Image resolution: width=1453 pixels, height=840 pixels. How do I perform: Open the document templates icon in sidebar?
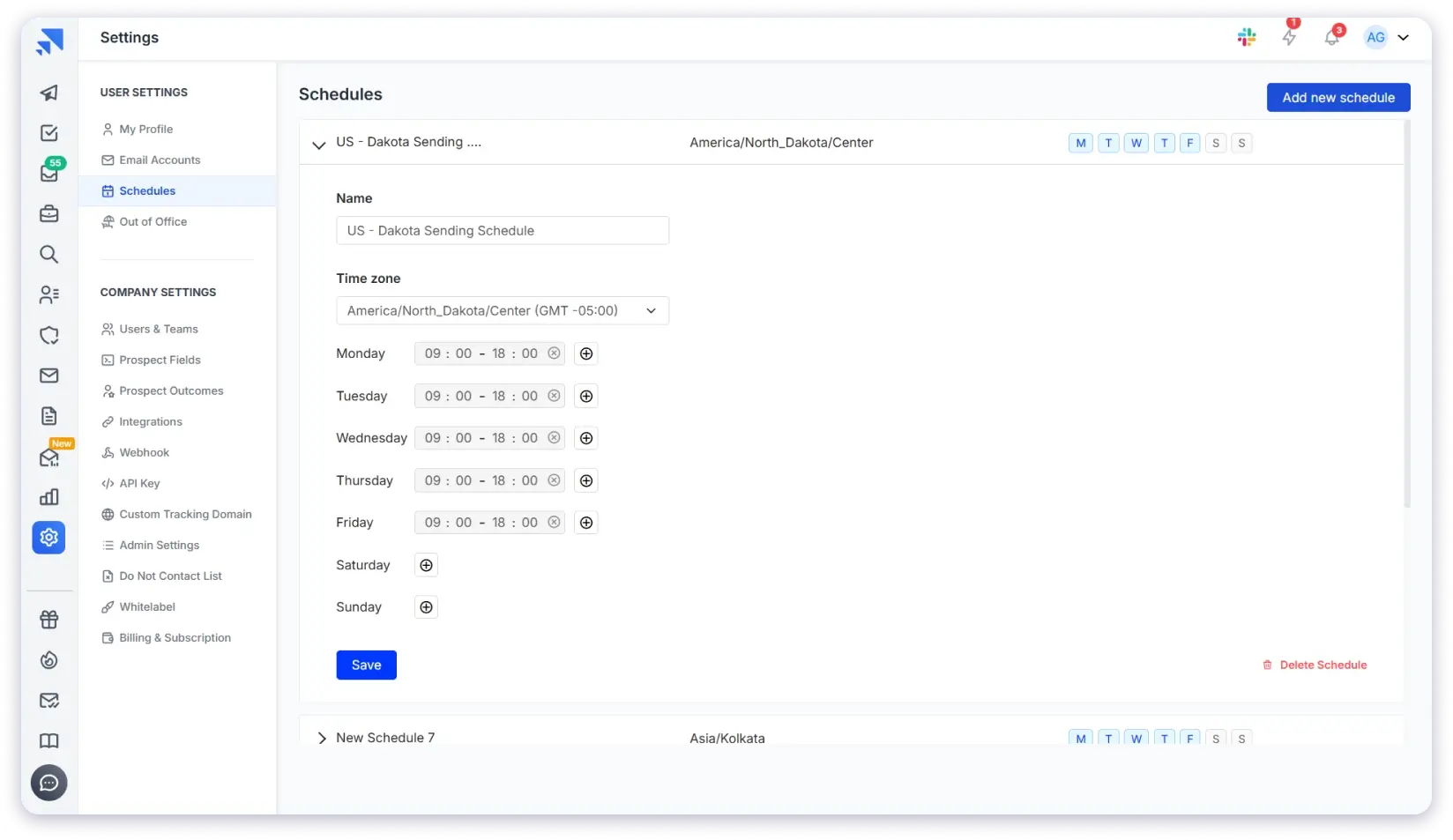[49, 416]
